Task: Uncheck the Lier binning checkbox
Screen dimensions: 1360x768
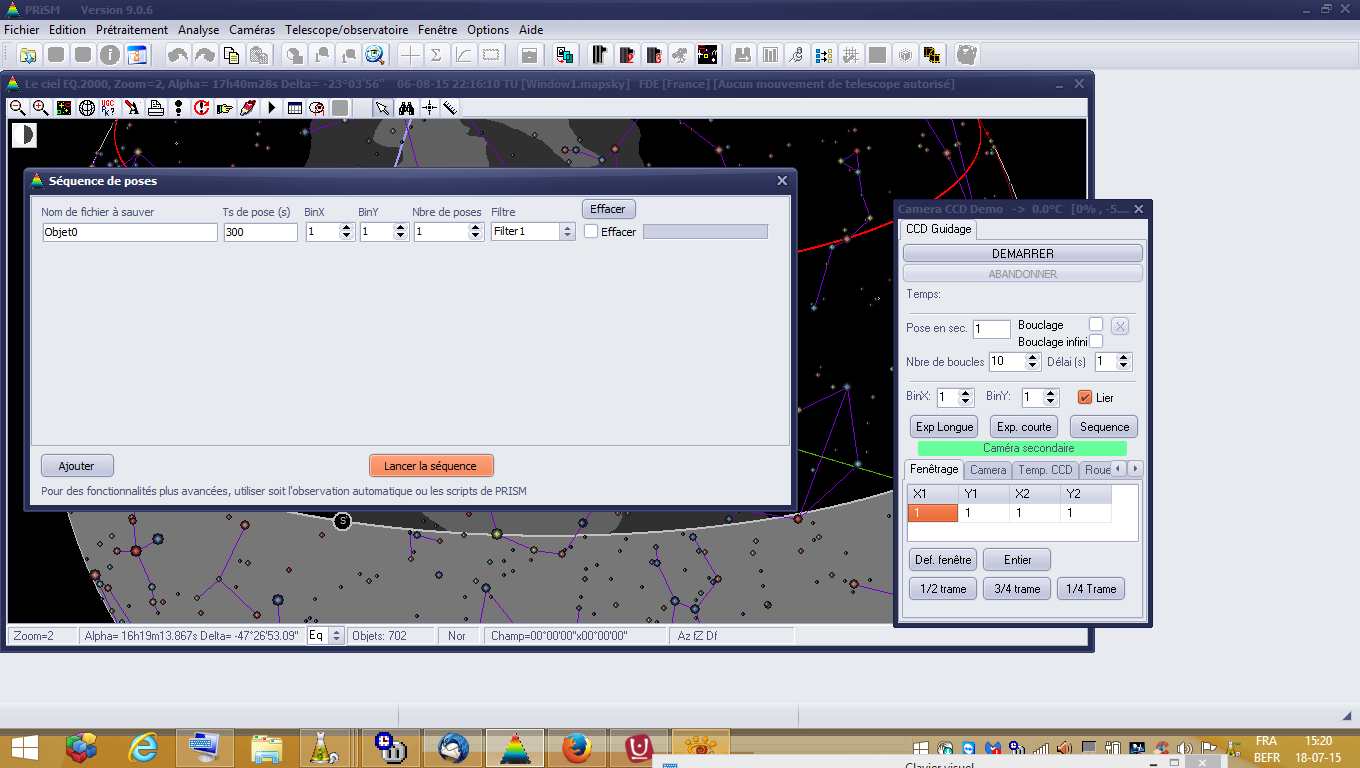Action: (x=1085, y=398)
